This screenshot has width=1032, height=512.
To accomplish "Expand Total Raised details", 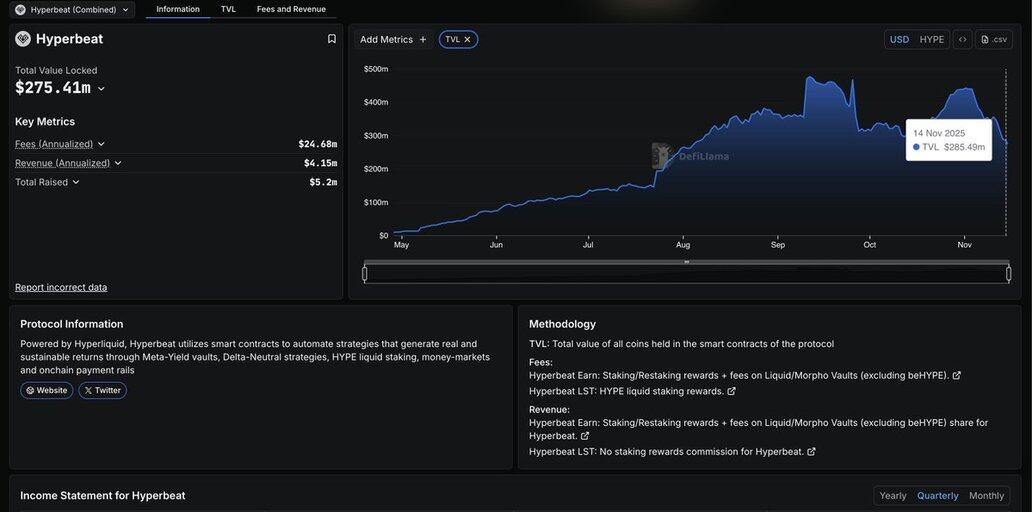I will [76, 182].
